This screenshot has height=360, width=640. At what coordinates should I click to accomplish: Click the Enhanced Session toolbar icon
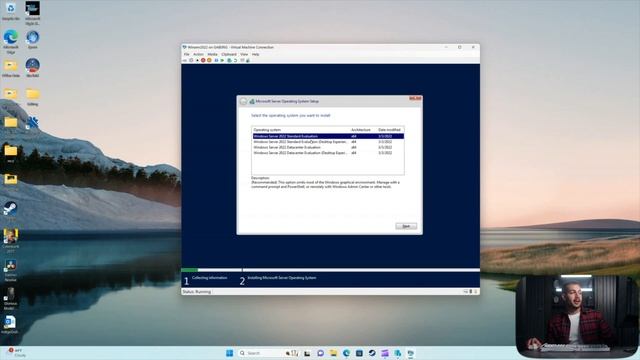click(242, 60)
